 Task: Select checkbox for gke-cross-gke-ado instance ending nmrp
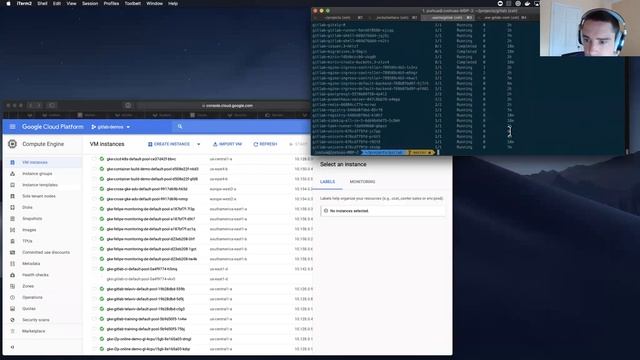94,199
